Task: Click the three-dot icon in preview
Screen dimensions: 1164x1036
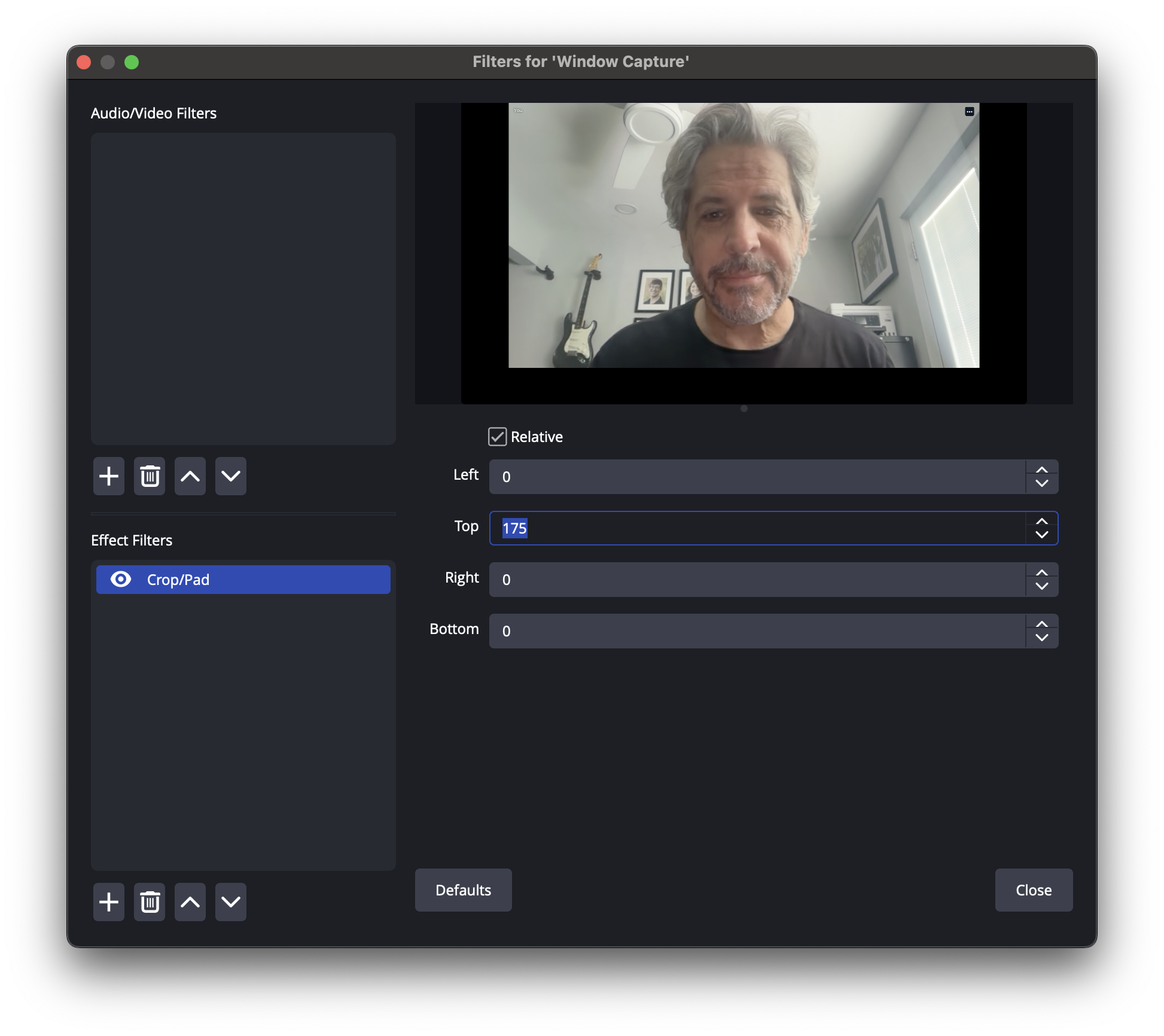Action: coord(970,112)
